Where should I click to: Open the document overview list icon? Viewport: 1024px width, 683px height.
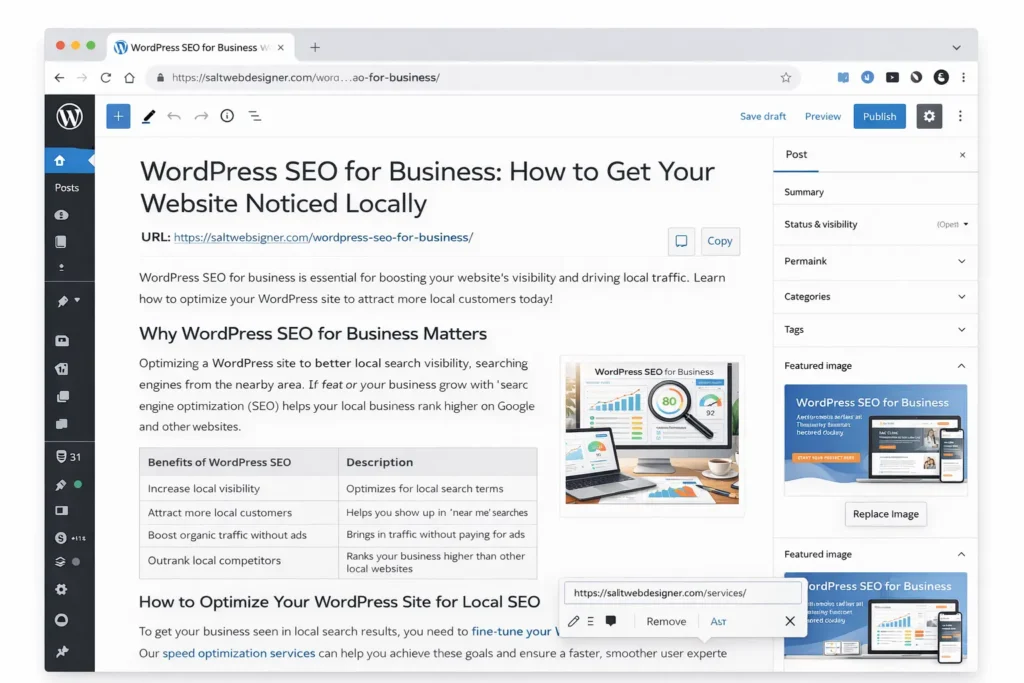pyautogui.click(x=254, y=116)
